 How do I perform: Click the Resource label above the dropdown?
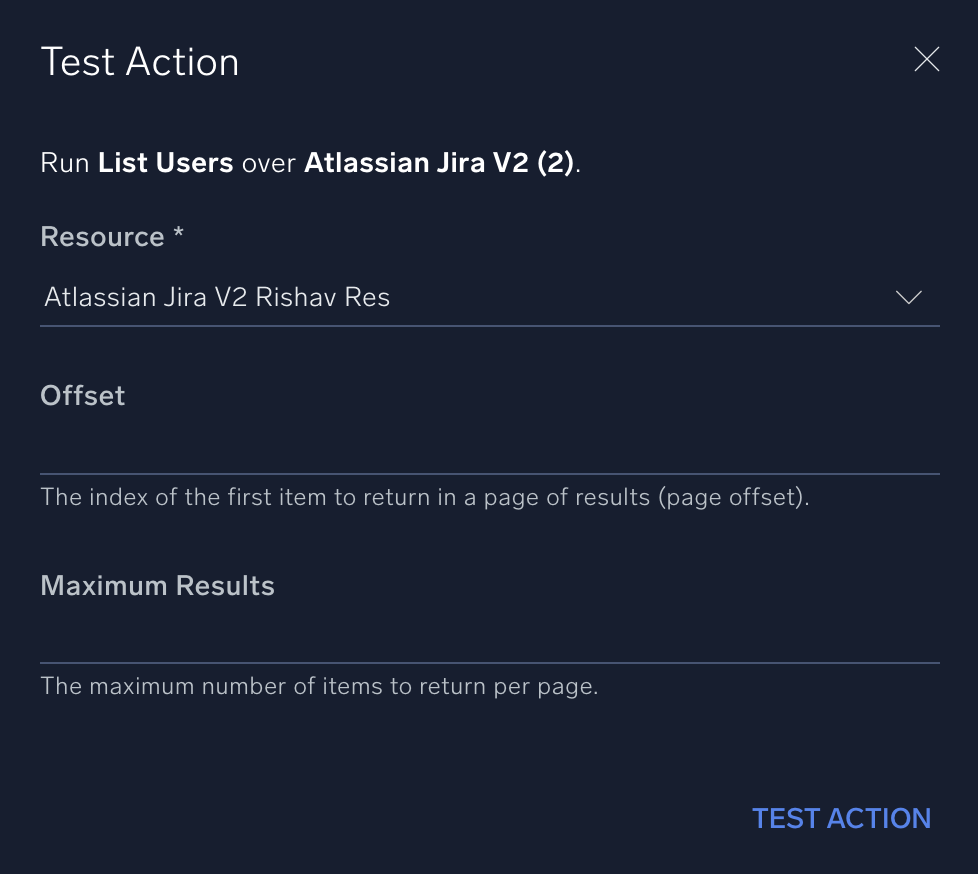(x=101, y=236)
